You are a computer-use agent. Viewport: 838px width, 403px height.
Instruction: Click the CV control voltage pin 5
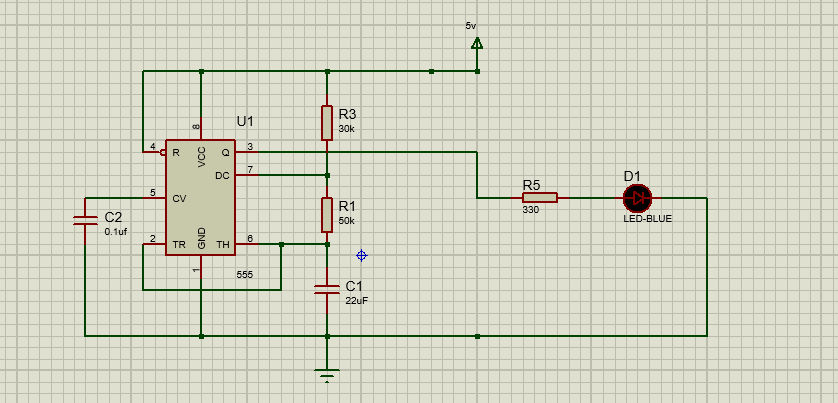point(154,198)
